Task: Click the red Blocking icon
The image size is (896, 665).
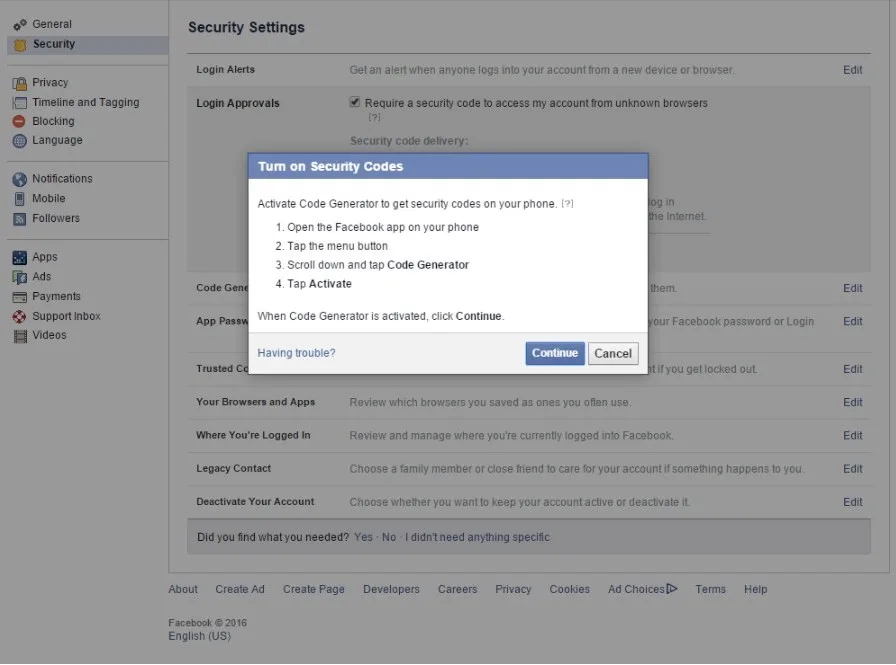Action: (x=19, y=121)
